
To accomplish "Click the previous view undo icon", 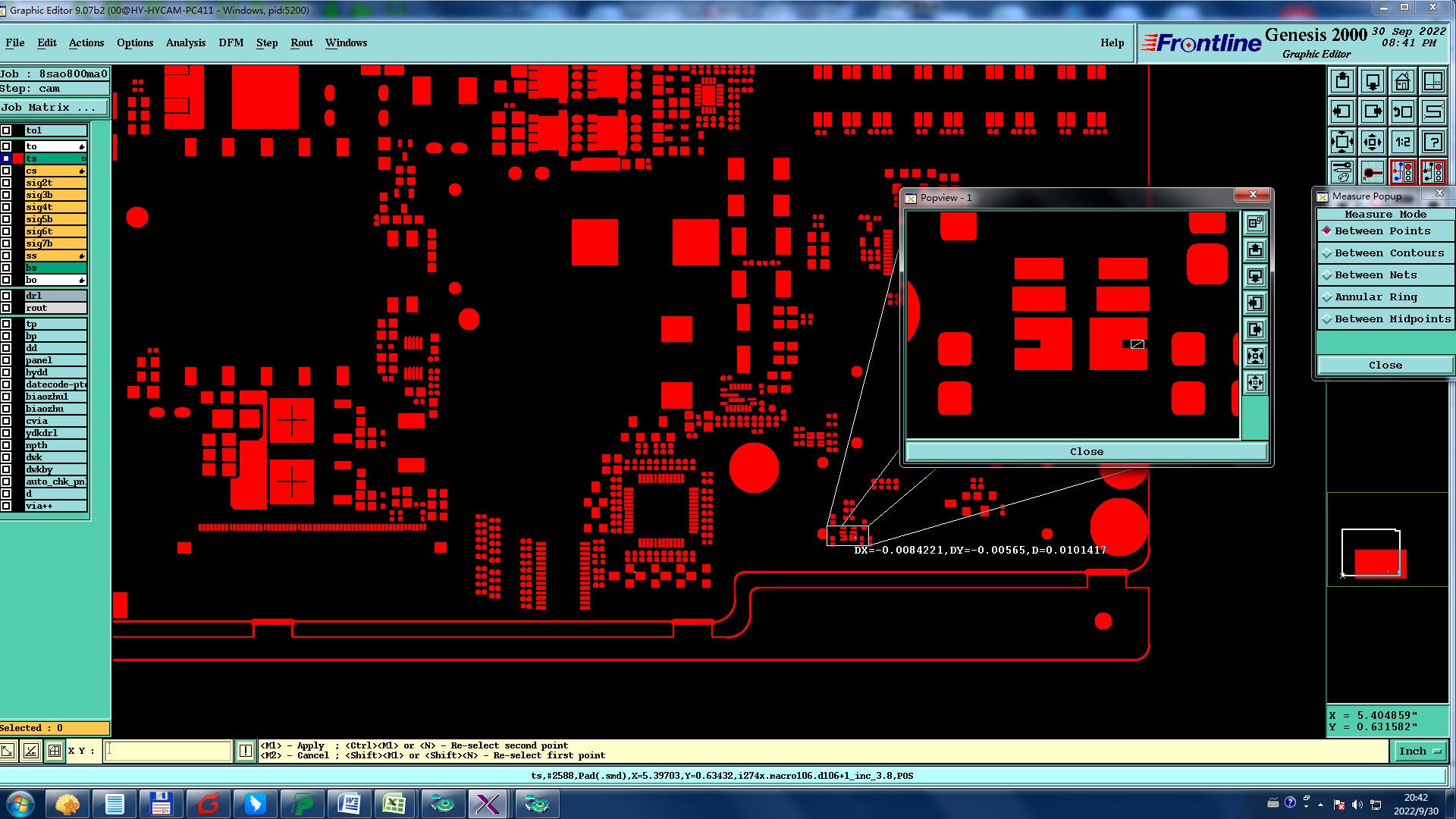I will pyautogui.click(x=1402, y=111).
